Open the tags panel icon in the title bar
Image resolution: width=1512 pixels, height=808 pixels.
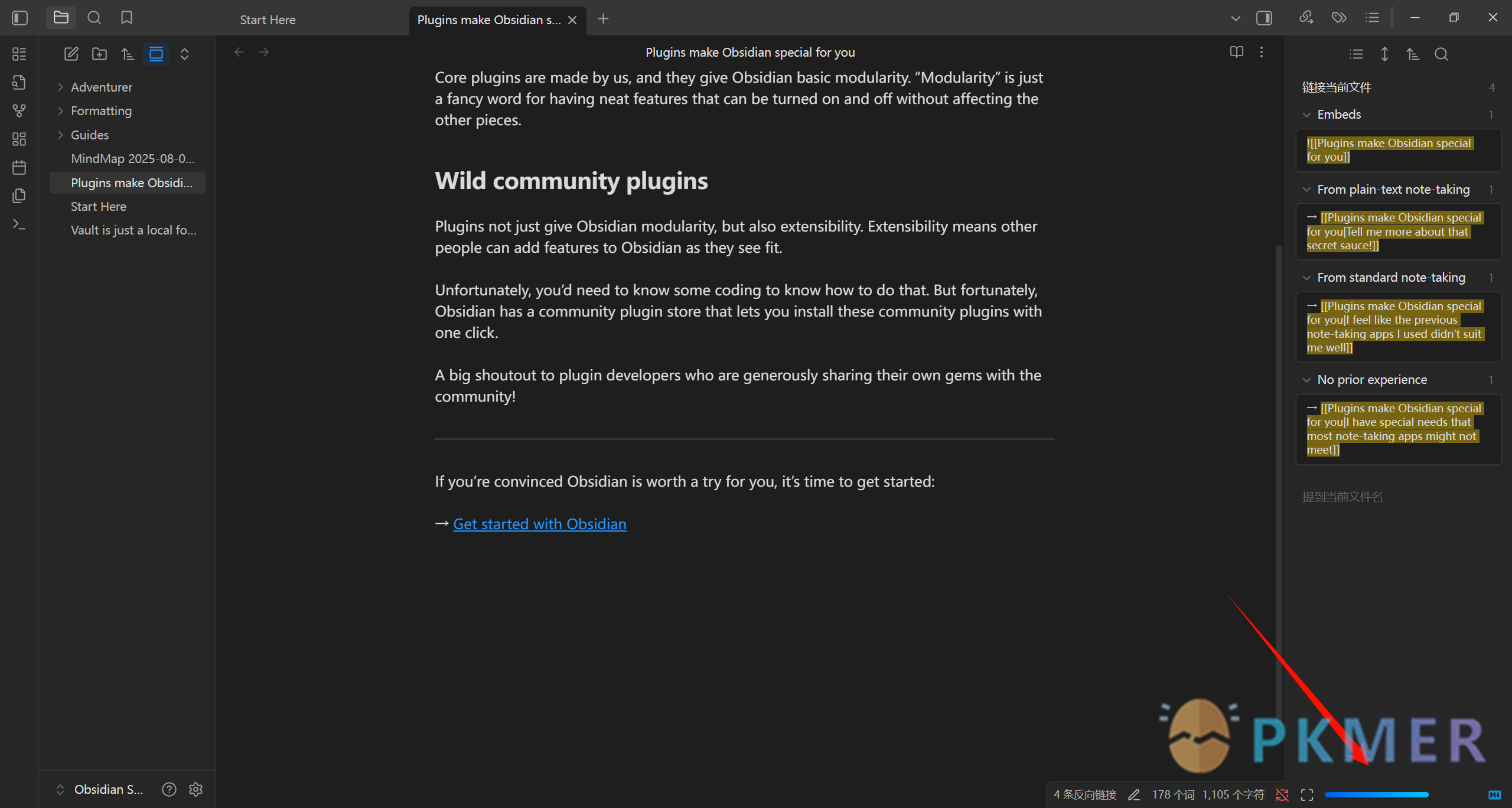click(1339, 18)
